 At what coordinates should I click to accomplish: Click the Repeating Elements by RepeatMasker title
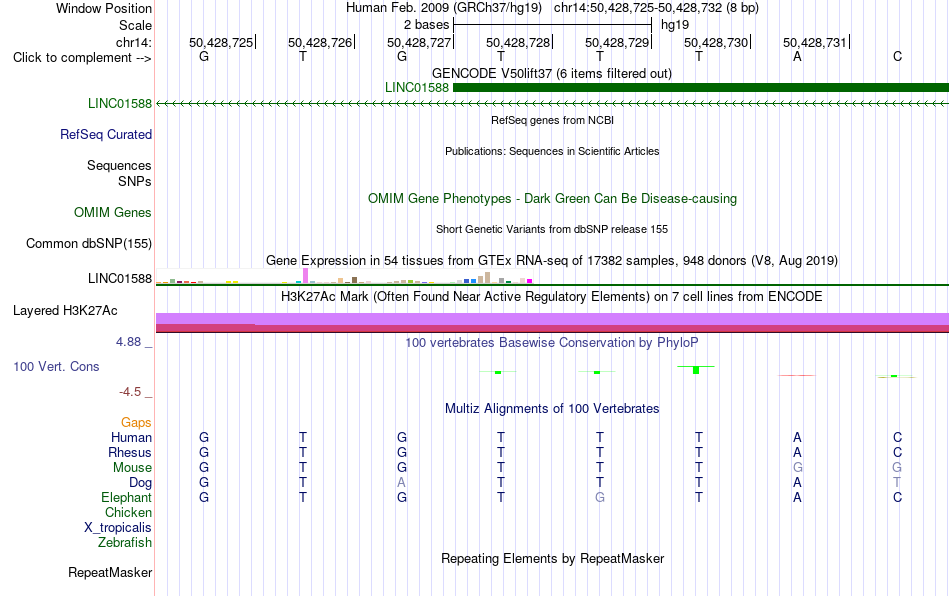(552, 558)
